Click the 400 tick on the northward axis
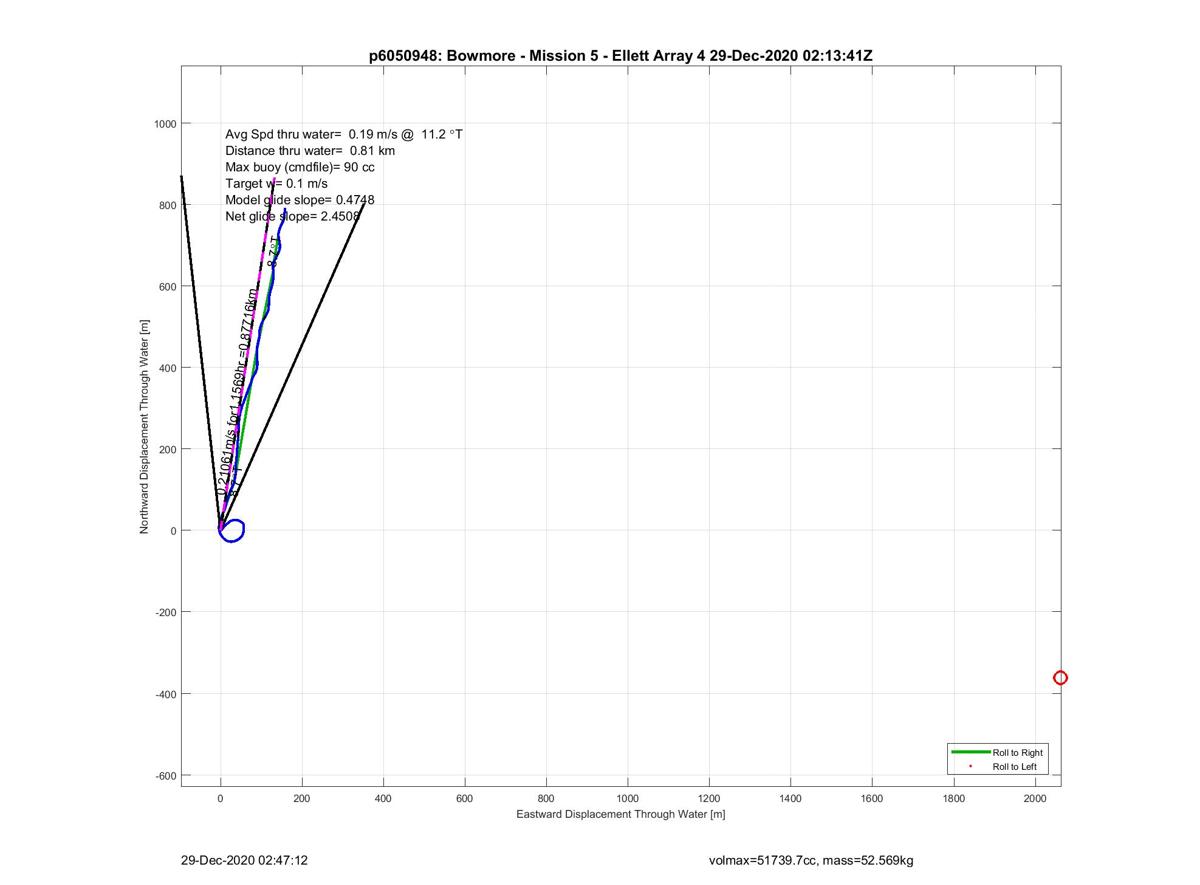The image size is (1200, 885). tap(168, 368)
